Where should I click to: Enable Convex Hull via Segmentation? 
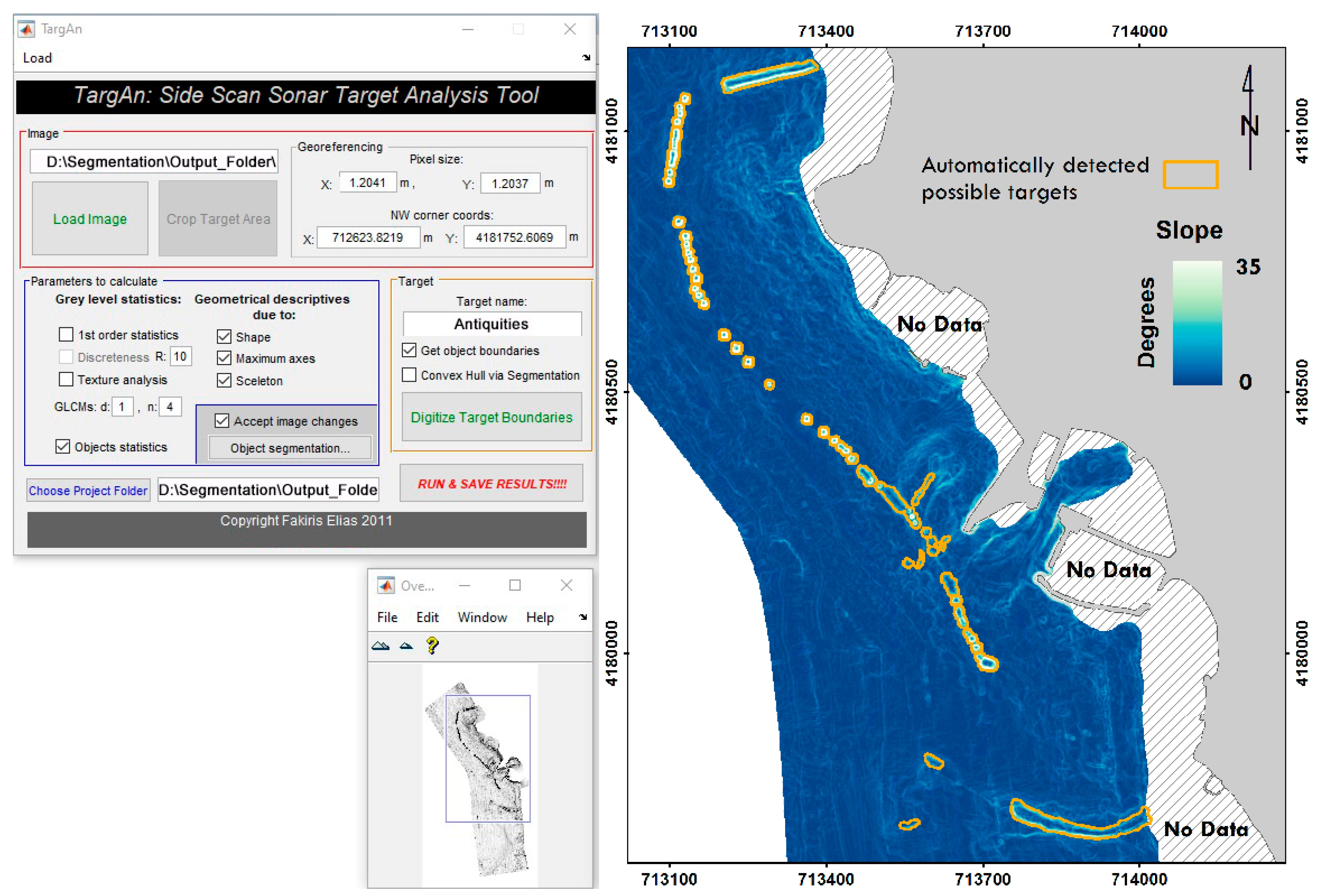pyautogui.click(x=409, y=374)
